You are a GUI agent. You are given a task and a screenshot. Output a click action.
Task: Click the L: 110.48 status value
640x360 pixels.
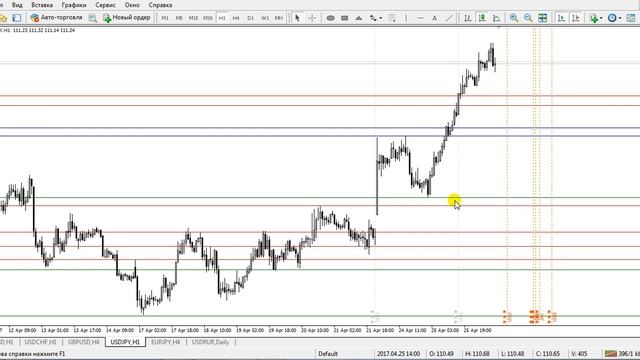click(513, 354)
